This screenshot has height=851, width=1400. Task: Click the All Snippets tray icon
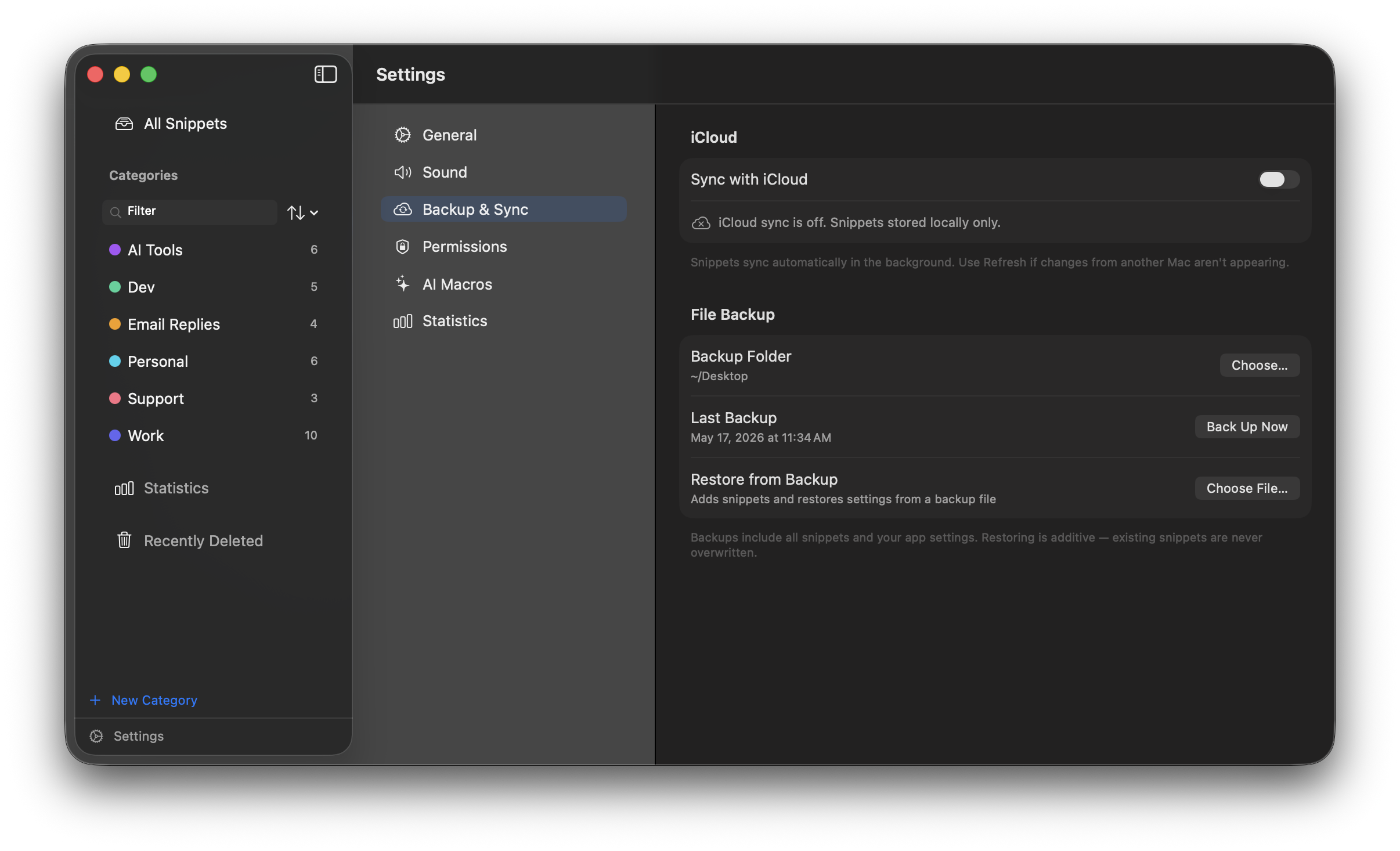(x=124, y=124)
